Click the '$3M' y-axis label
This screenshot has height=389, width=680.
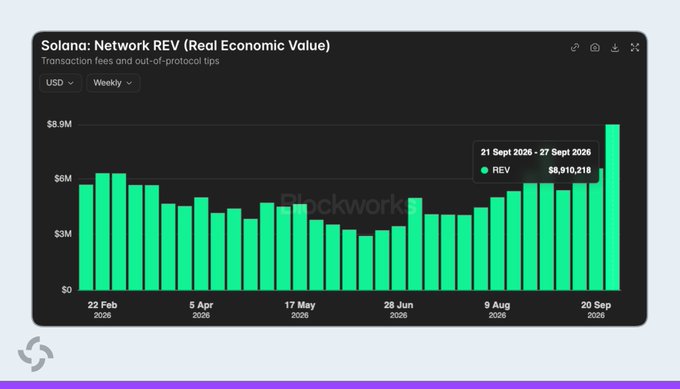pos(63,234)
